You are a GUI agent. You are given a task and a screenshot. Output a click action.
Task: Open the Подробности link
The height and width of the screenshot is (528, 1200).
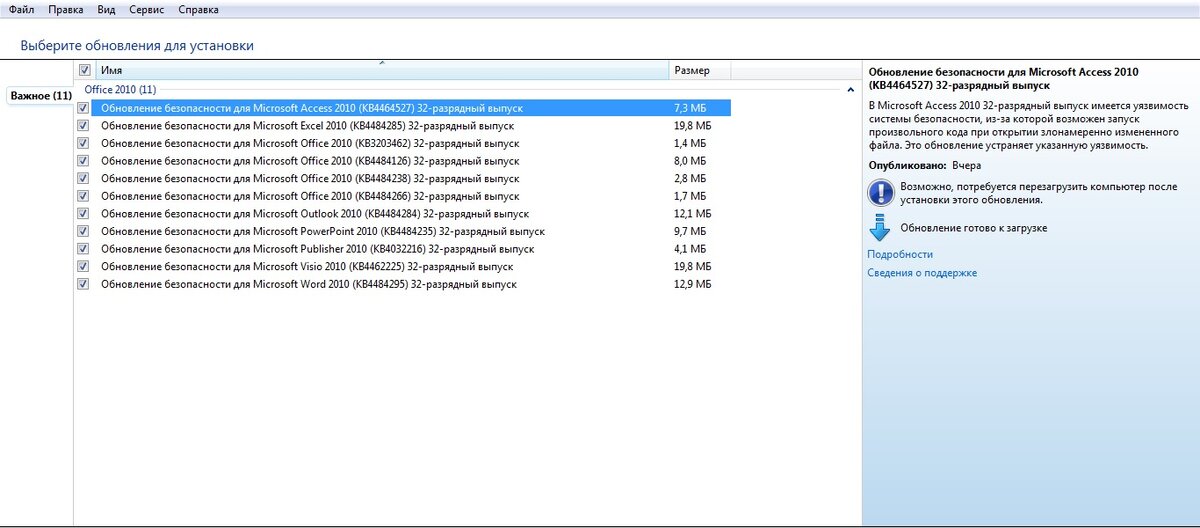pyautogui.click(x=900, y=254)
